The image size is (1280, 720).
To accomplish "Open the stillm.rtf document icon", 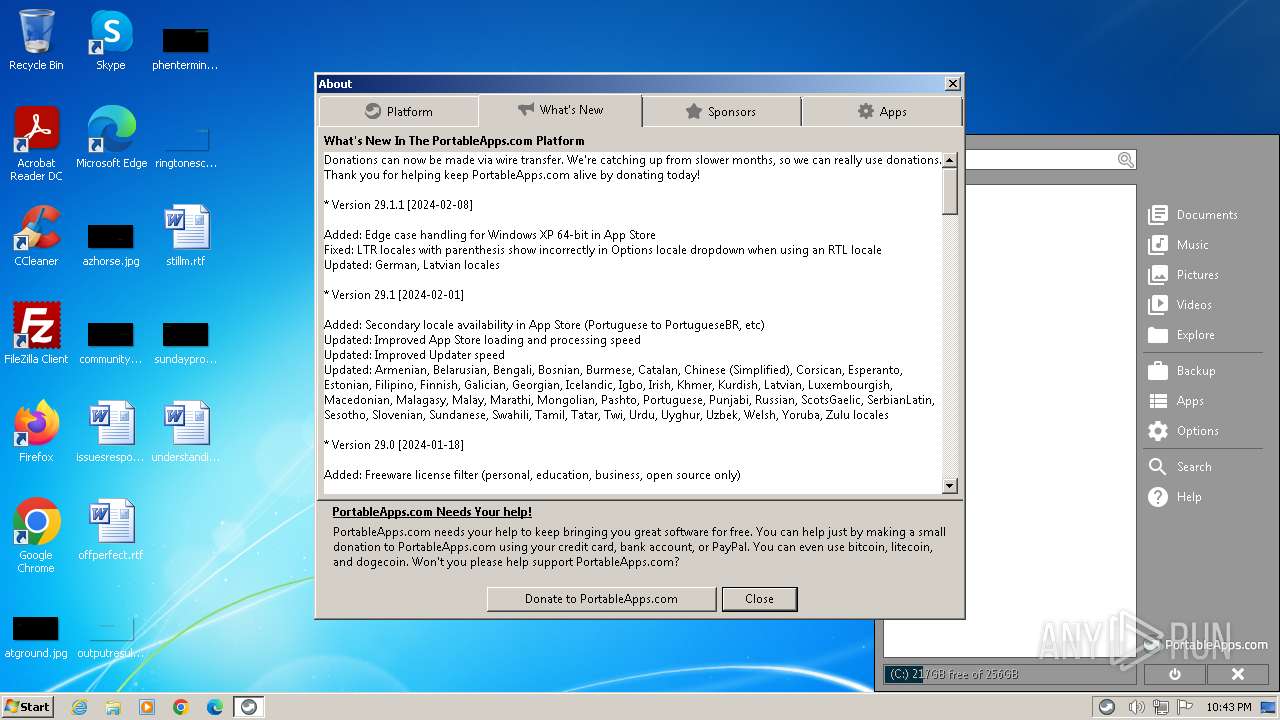I will [x=186, y=236].
